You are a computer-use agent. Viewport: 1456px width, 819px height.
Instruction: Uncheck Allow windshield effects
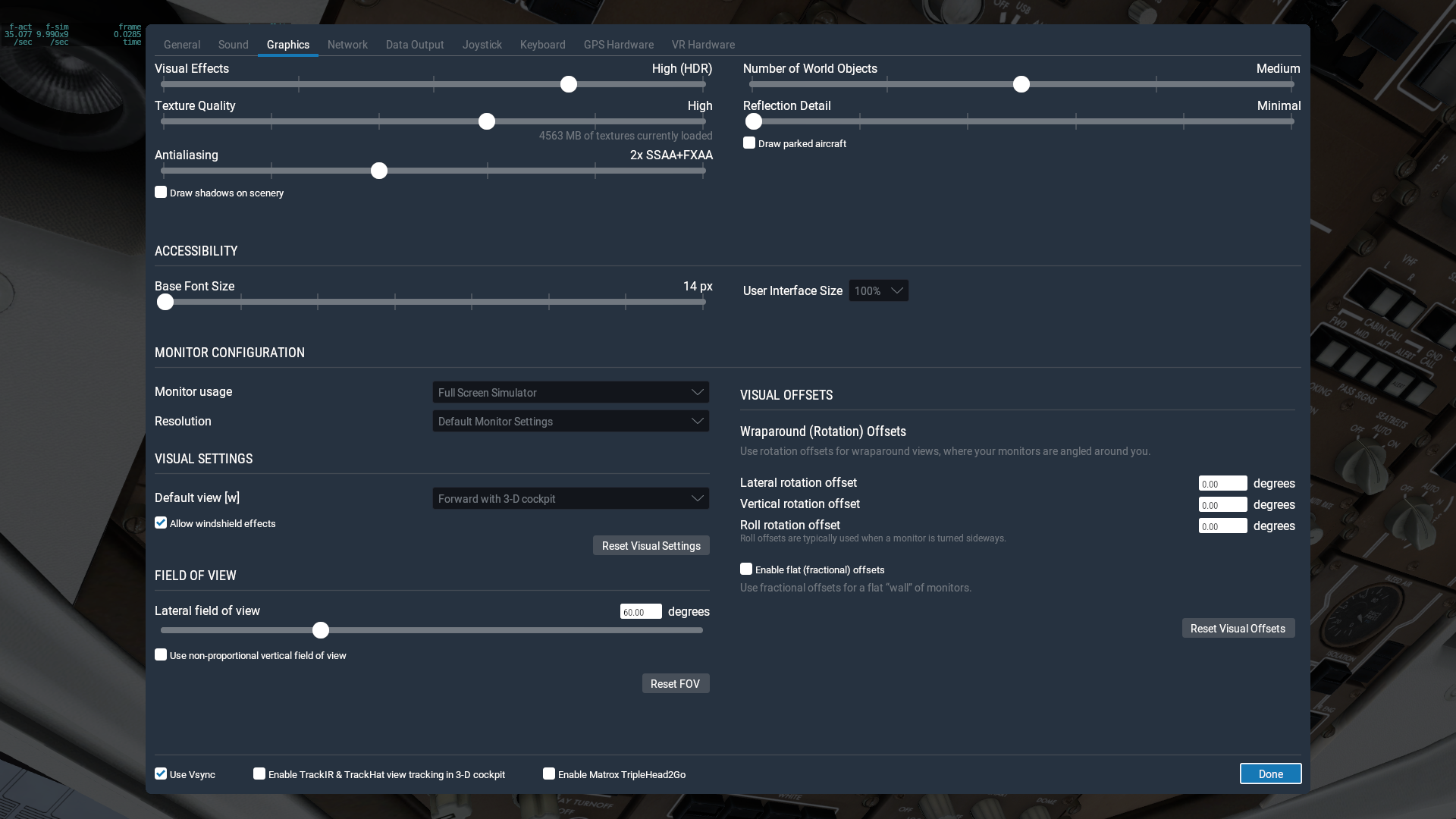[161, 523]
